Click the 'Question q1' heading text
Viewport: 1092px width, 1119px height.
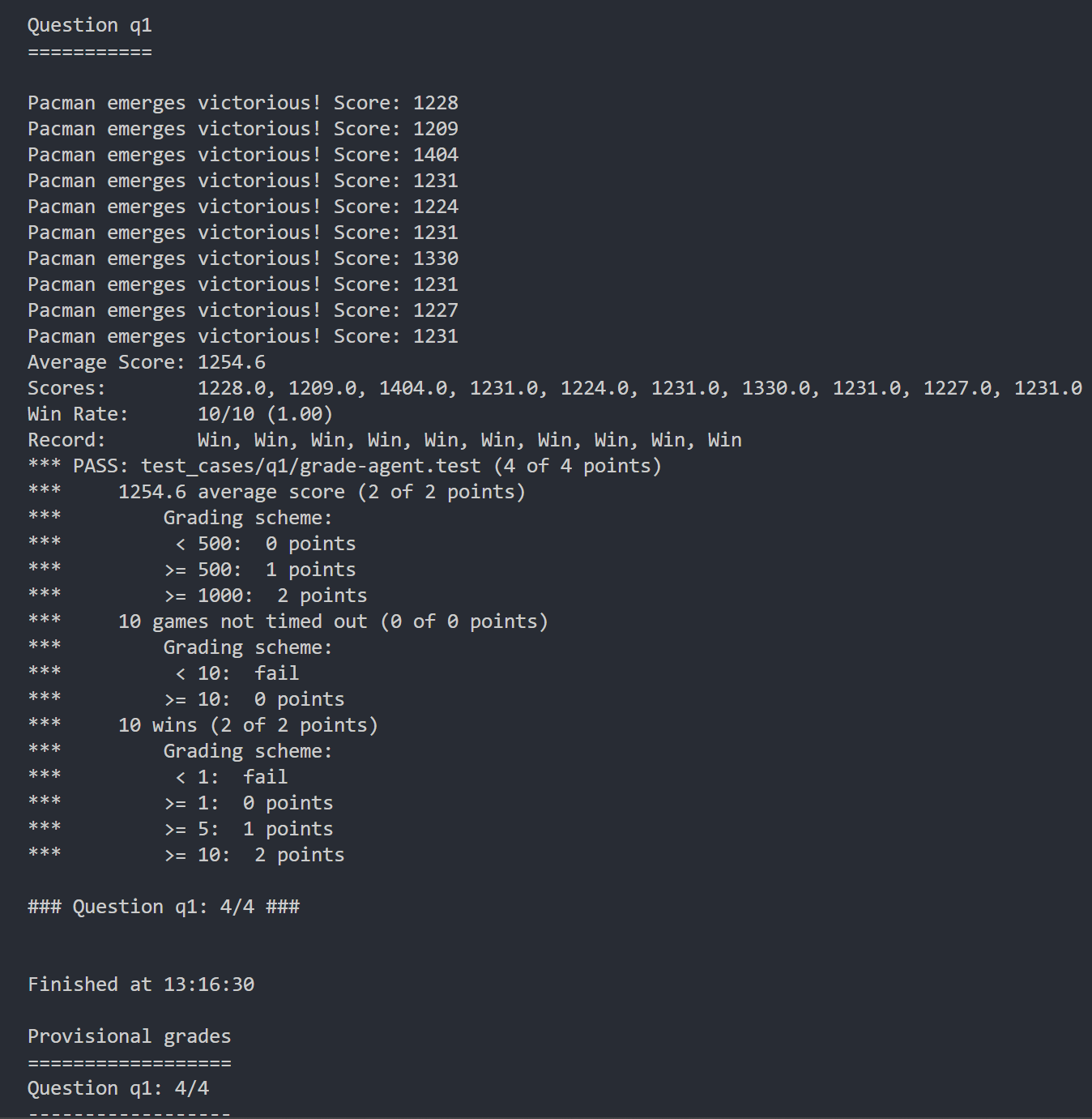pos(90,25)
